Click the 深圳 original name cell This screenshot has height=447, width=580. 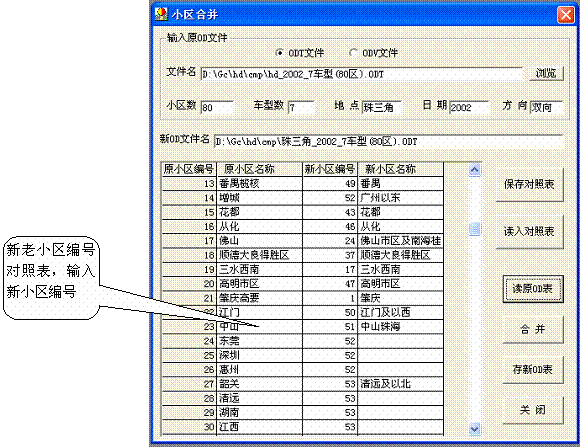point(260,355)
